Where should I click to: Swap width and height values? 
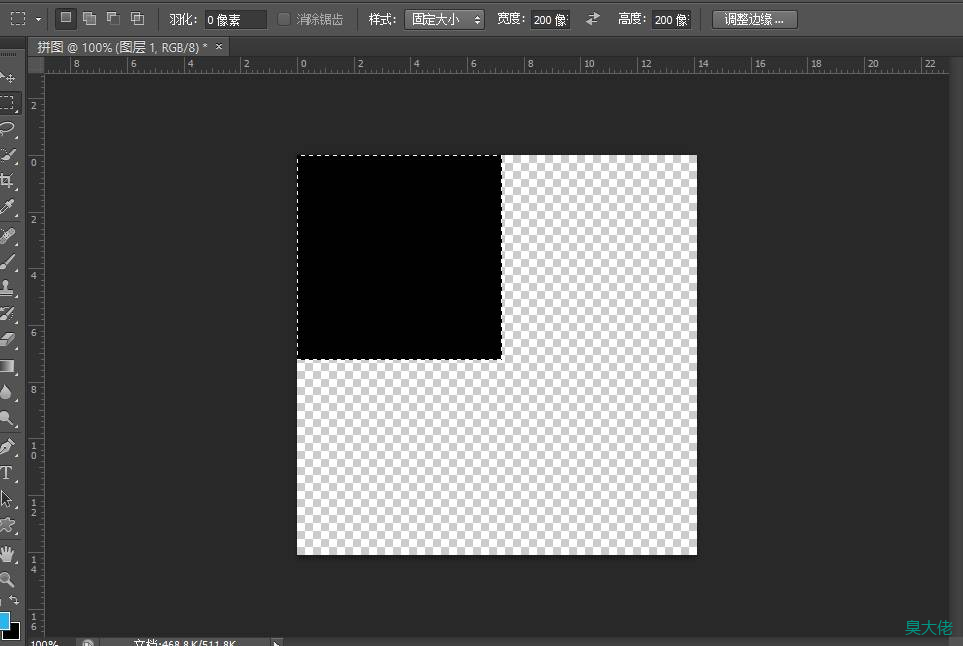coord(593,19)
